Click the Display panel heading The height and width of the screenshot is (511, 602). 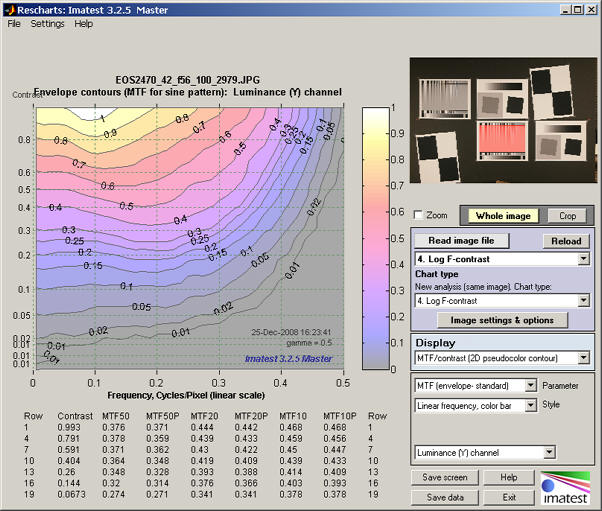coord(435,343)
